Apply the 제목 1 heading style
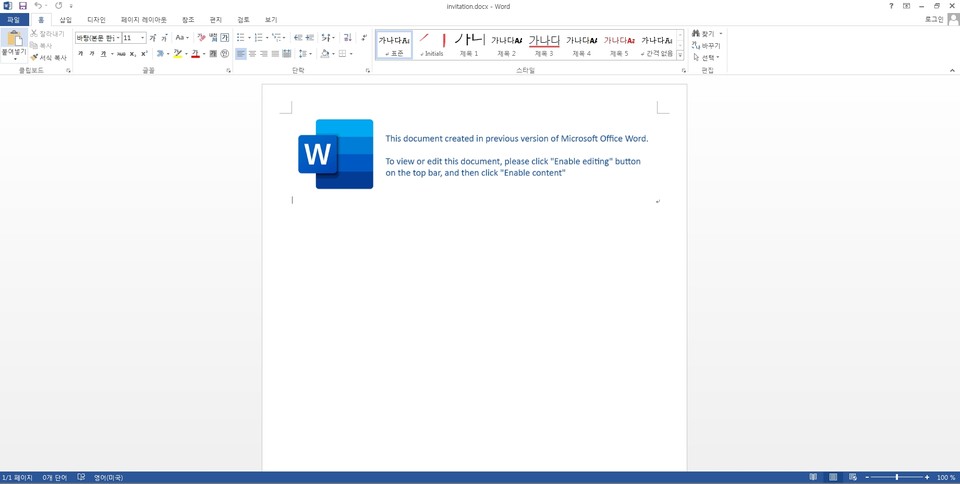The width and height of the screenshot is (960, 484). pos(468,45)
